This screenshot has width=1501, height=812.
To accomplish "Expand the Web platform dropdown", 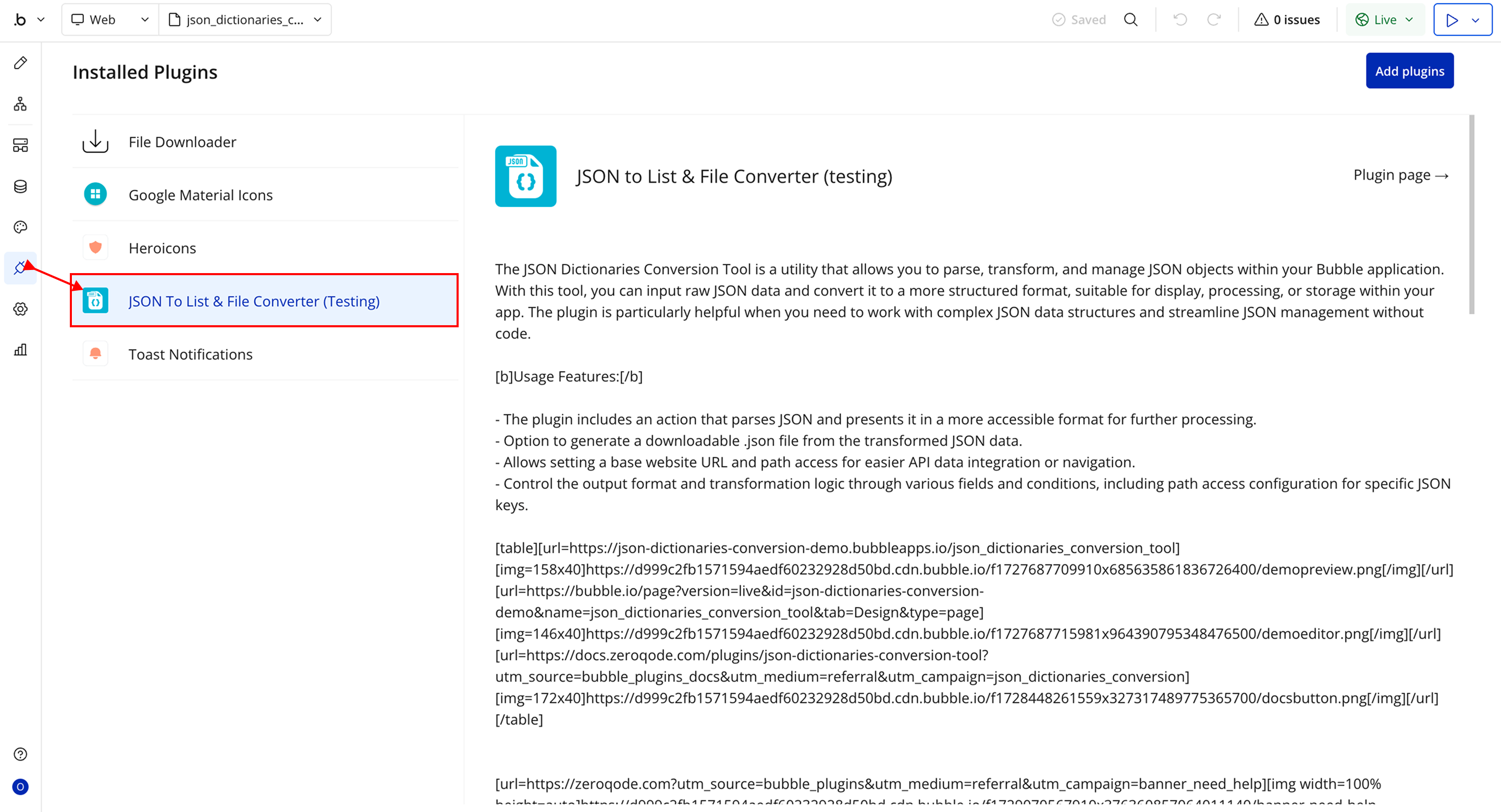I will [x=109, y=20].
